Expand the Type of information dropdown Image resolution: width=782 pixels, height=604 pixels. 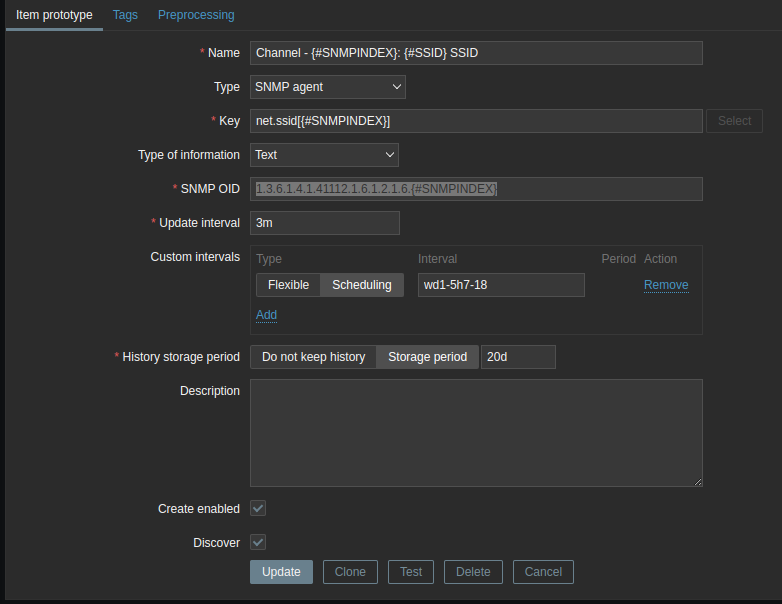[324, 155]
